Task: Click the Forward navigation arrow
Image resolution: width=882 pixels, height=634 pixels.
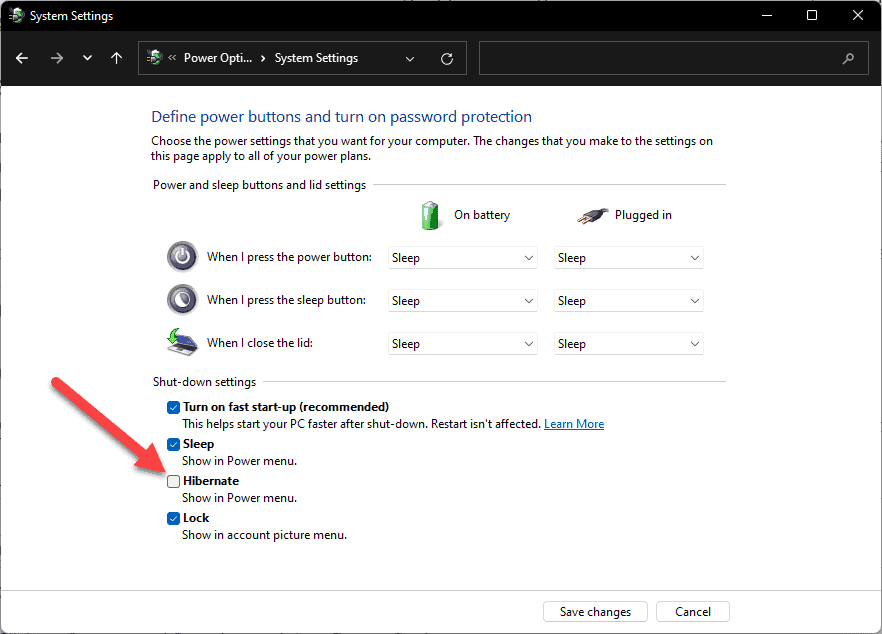Action: [x=56, y=58]
